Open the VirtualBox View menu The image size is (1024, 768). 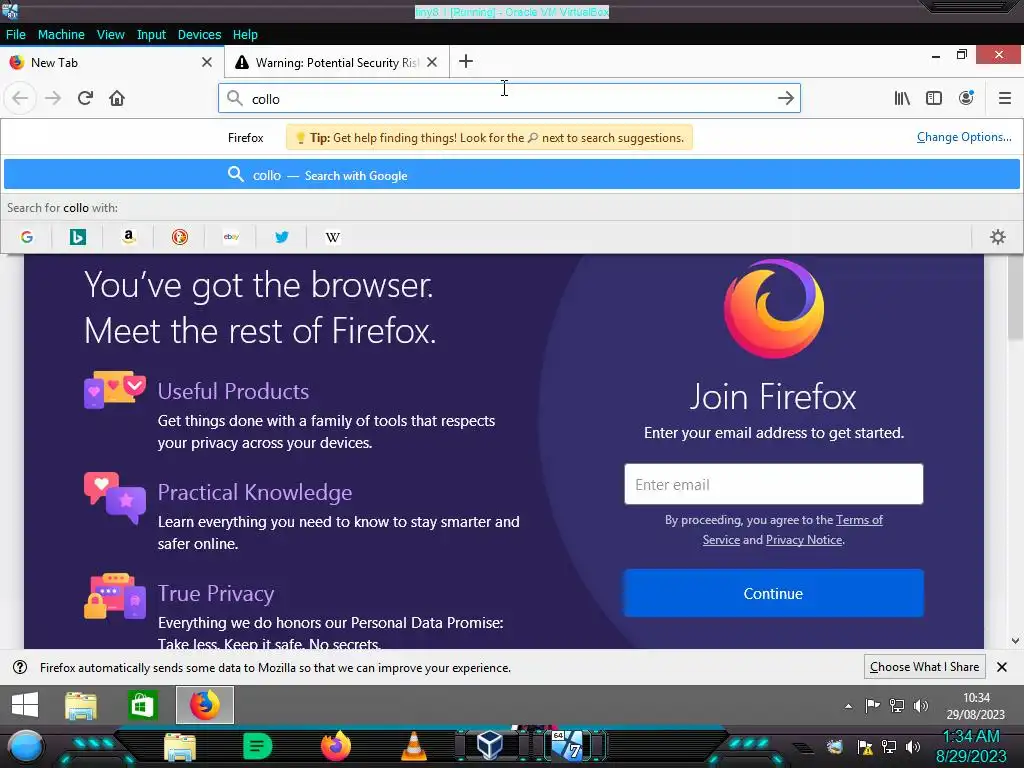click(110, 35)
